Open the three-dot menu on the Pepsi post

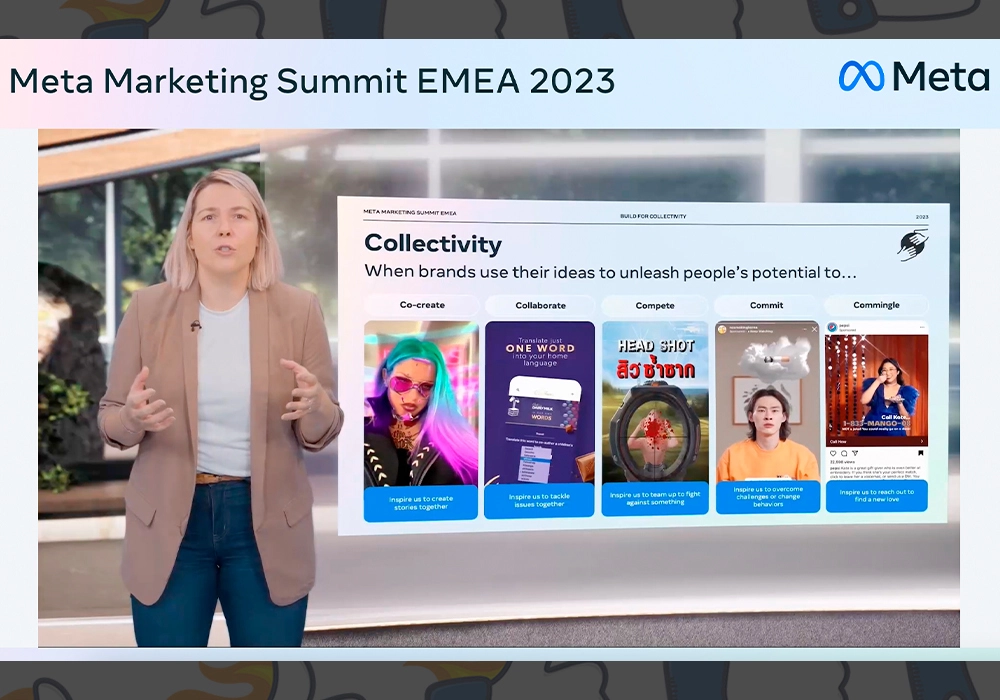point(921,327)
